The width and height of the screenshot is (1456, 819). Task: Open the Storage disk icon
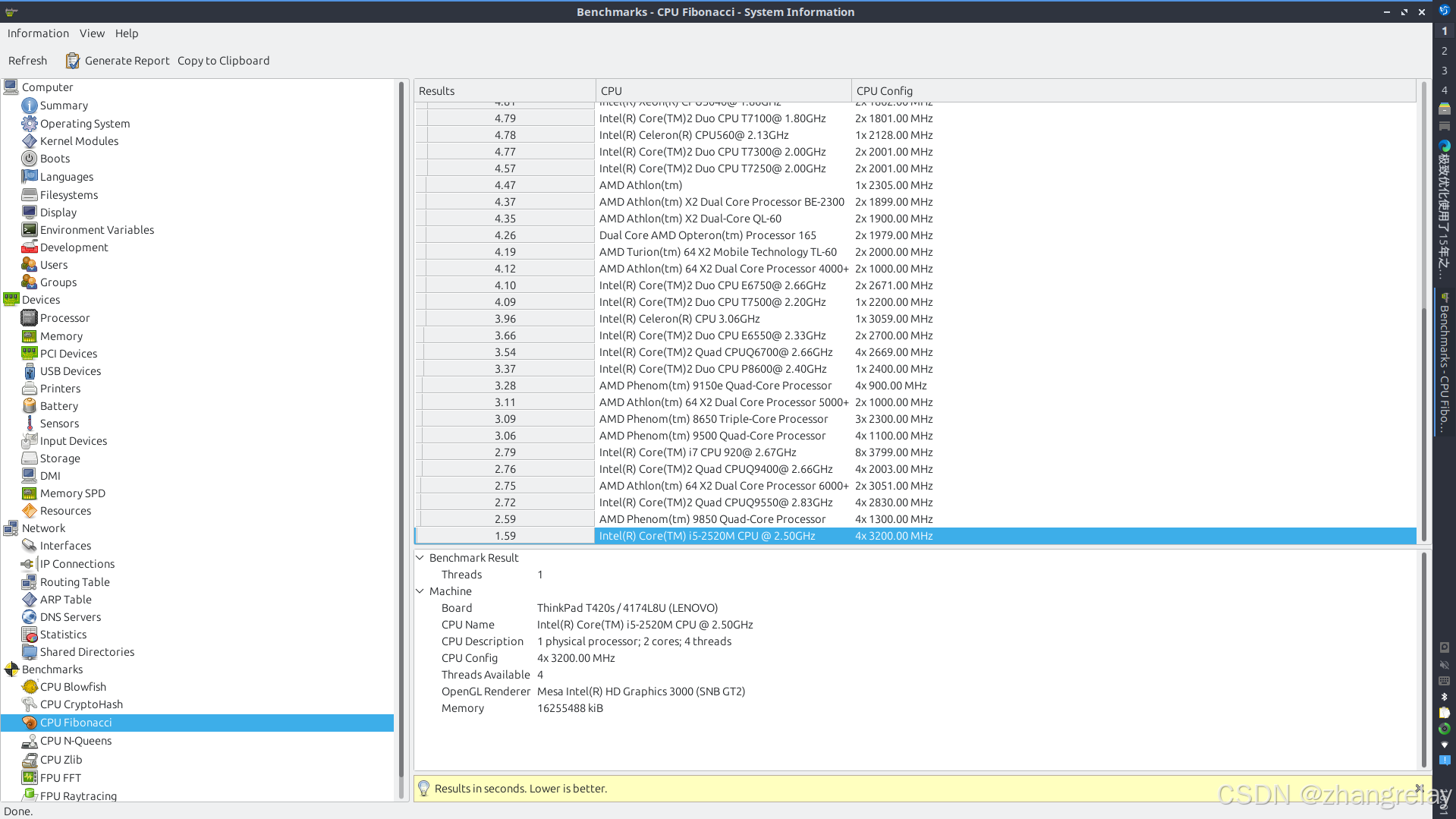30,458
